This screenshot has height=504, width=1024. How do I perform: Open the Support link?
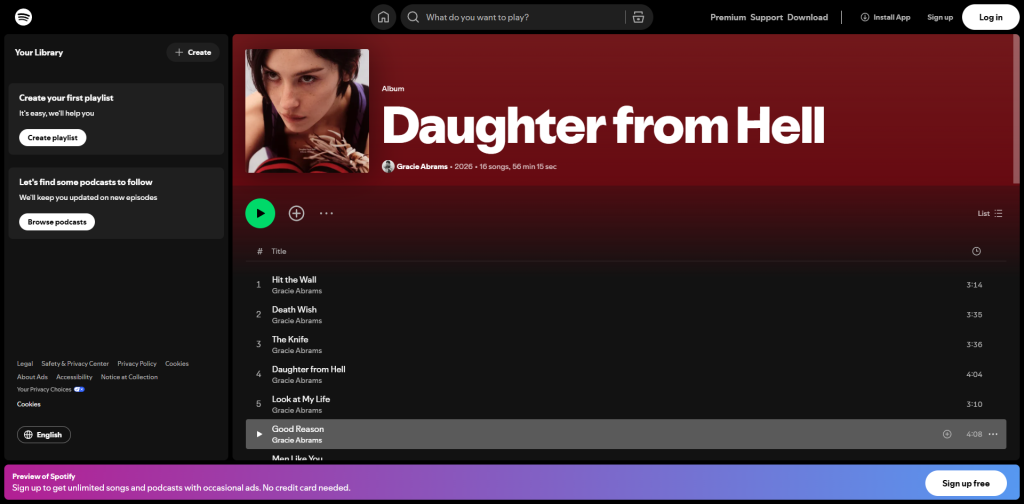point(767,18)
